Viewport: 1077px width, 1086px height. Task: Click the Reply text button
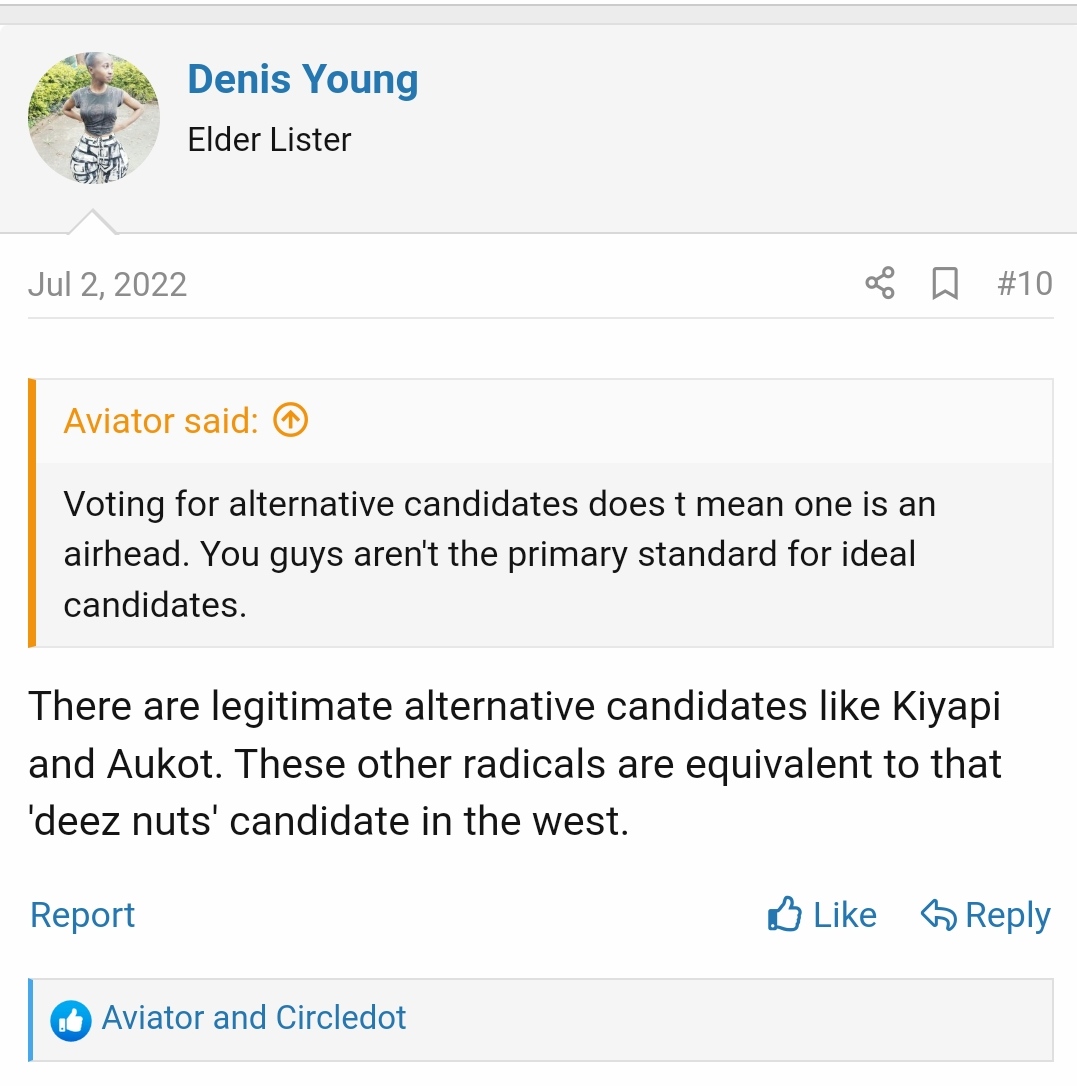[x=1007, y=915]
